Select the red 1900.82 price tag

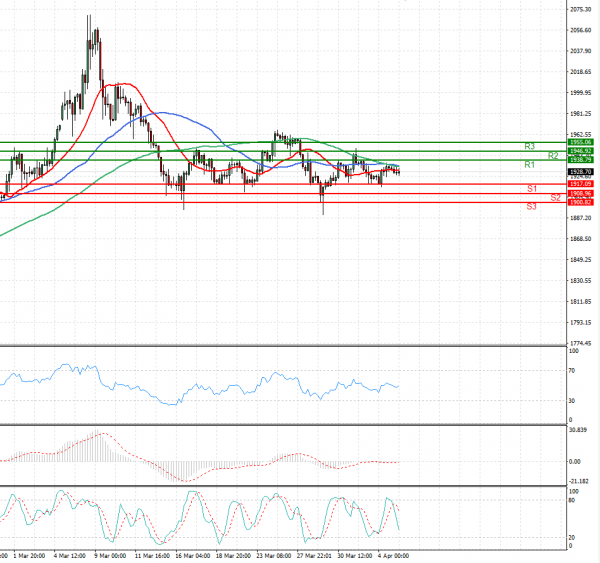point(580,202)
